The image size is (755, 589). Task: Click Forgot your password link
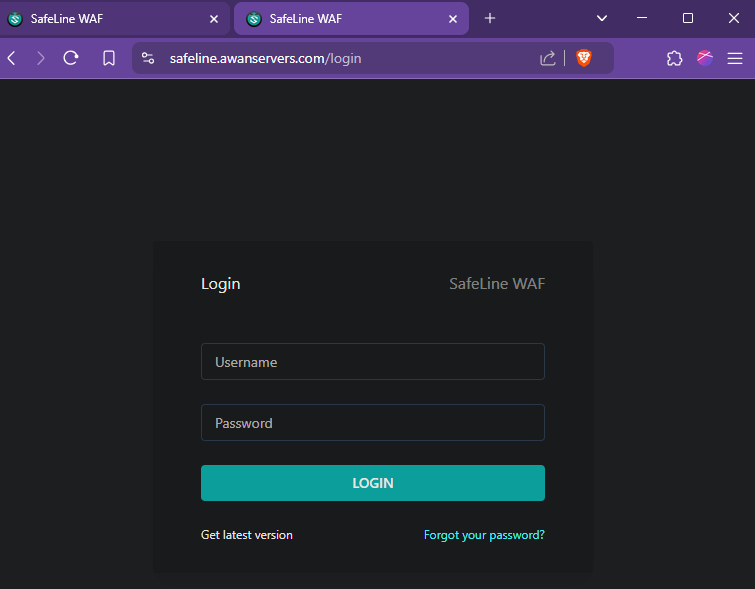484,535
